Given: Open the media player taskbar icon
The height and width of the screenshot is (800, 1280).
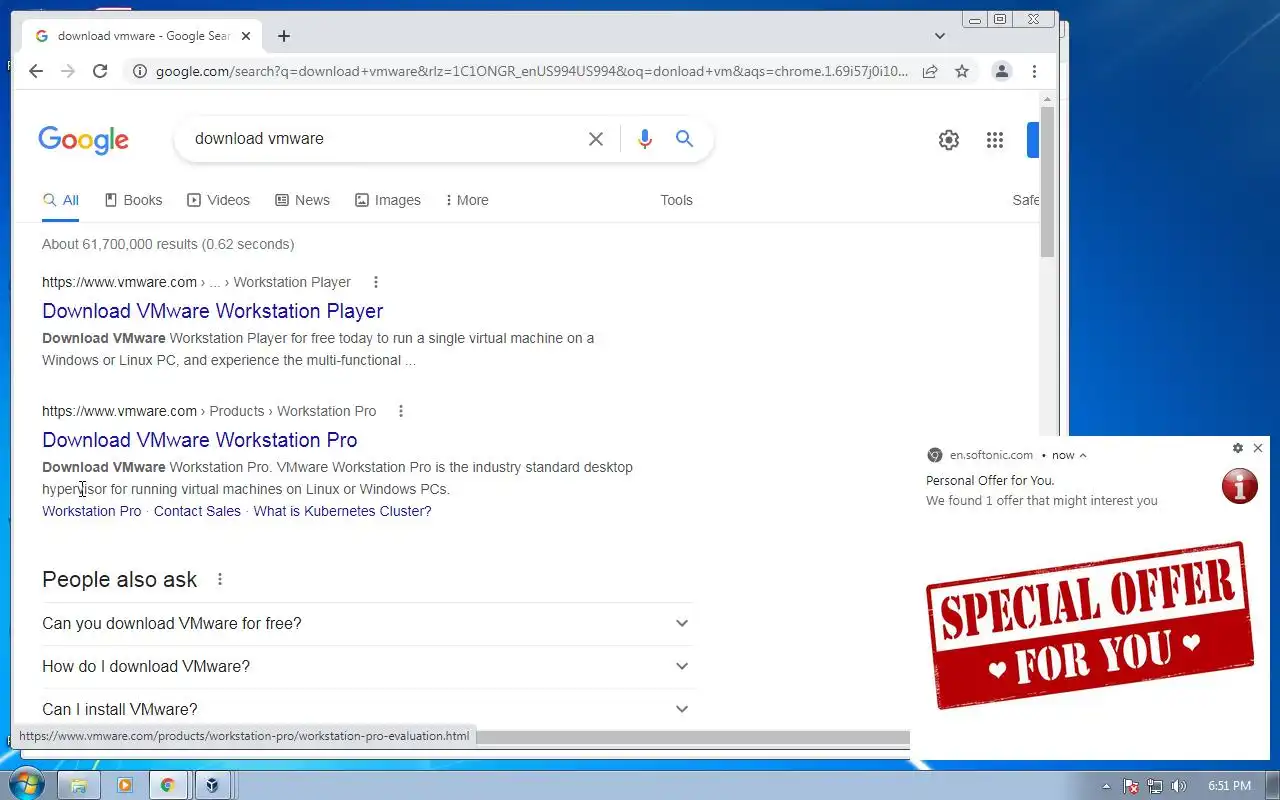Looking at the screenshot, I should coord(124,785).
